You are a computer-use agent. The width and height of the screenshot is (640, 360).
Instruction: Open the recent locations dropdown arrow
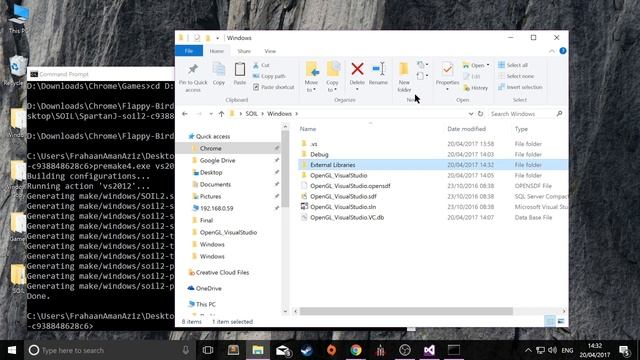click(x=211, y=114)
